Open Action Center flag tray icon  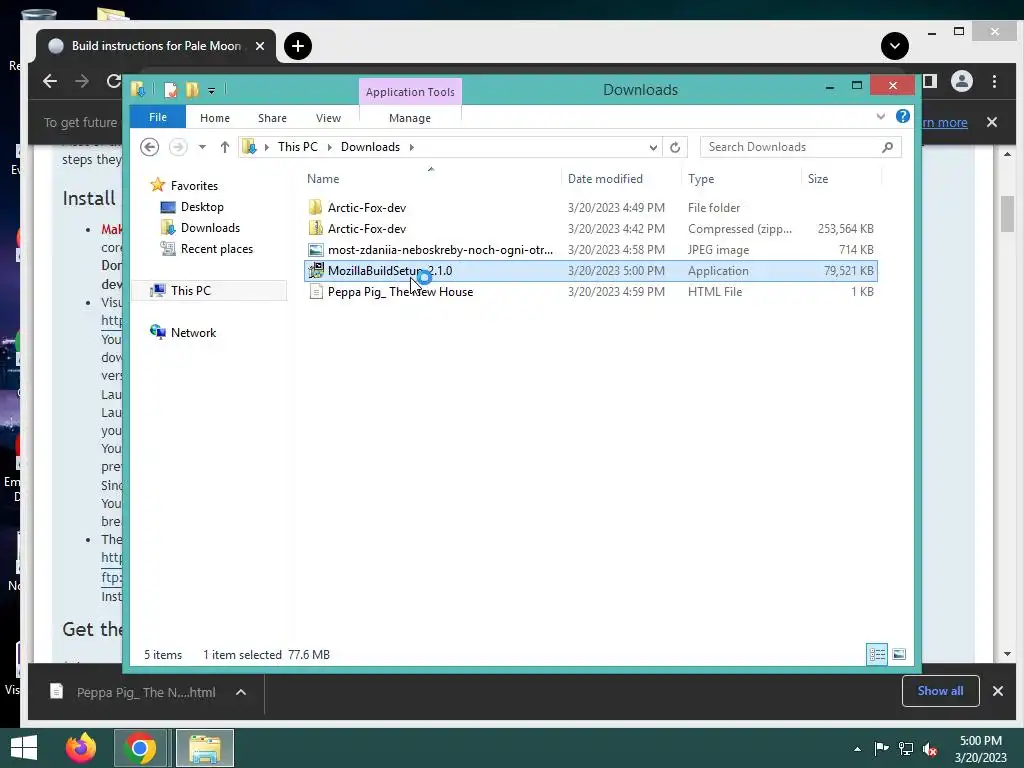tap(881, 749)
